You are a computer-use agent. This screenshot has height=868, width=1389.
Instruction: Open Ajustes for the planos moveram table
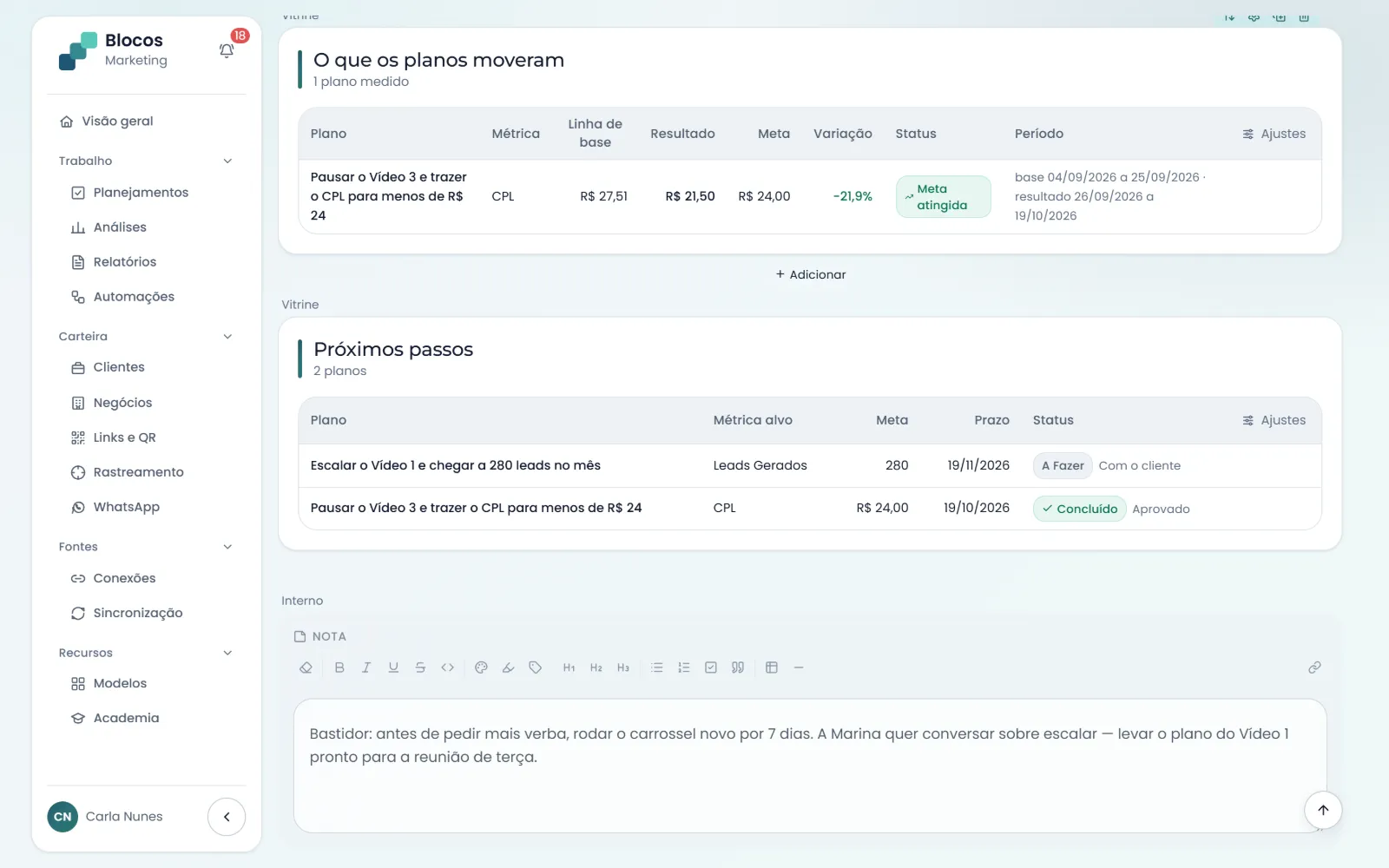coord(1274,134)
